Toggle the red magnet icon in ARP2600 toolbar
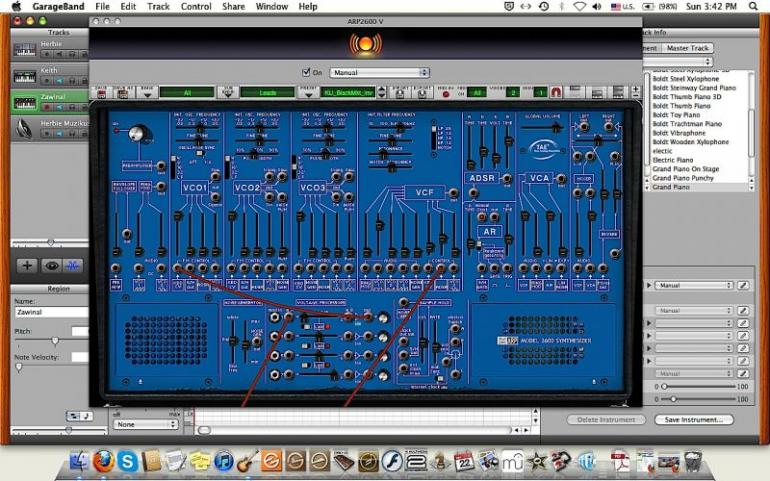 [x=555, y=92]
